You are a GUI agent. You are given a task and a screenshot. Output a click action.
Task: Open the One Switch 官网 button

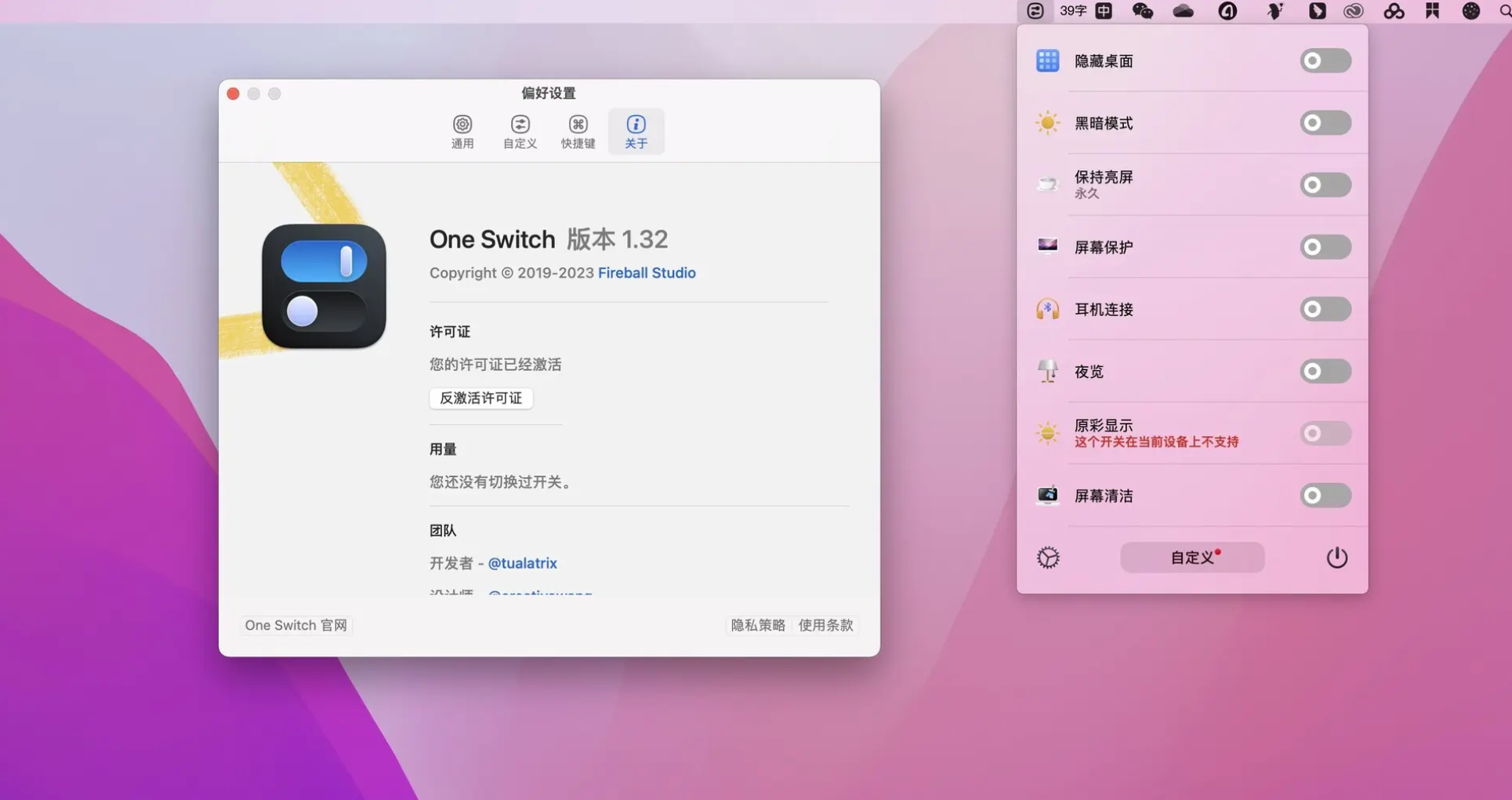pyautogui.click(x=295, y=625)
